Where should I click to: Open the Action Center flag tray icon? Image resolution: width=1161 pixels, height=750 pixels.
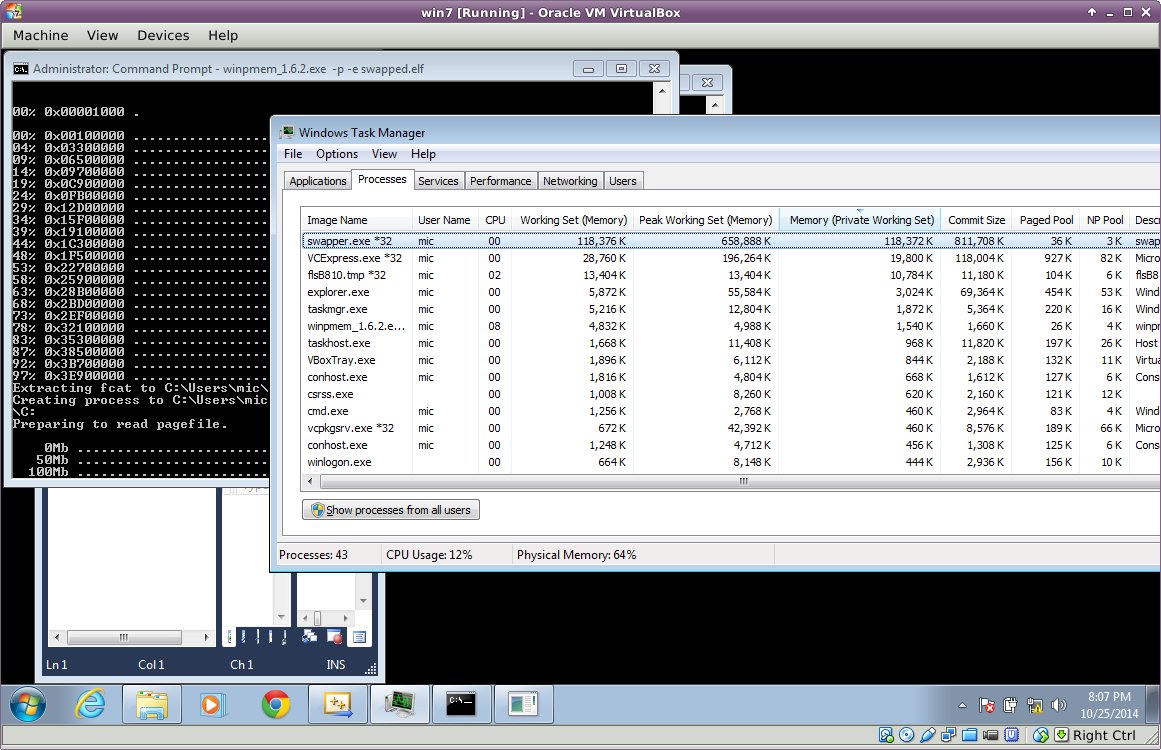coord(986,706)
